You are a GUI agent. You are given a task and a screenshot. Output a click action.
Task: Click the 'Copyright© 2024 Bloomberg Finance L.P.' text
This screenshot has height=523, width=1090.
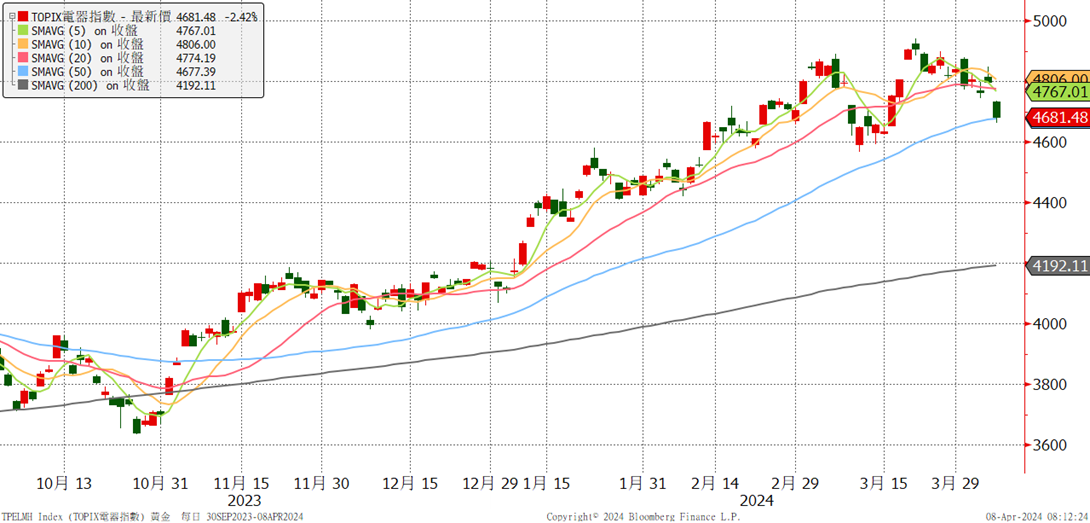coord(643,517)
